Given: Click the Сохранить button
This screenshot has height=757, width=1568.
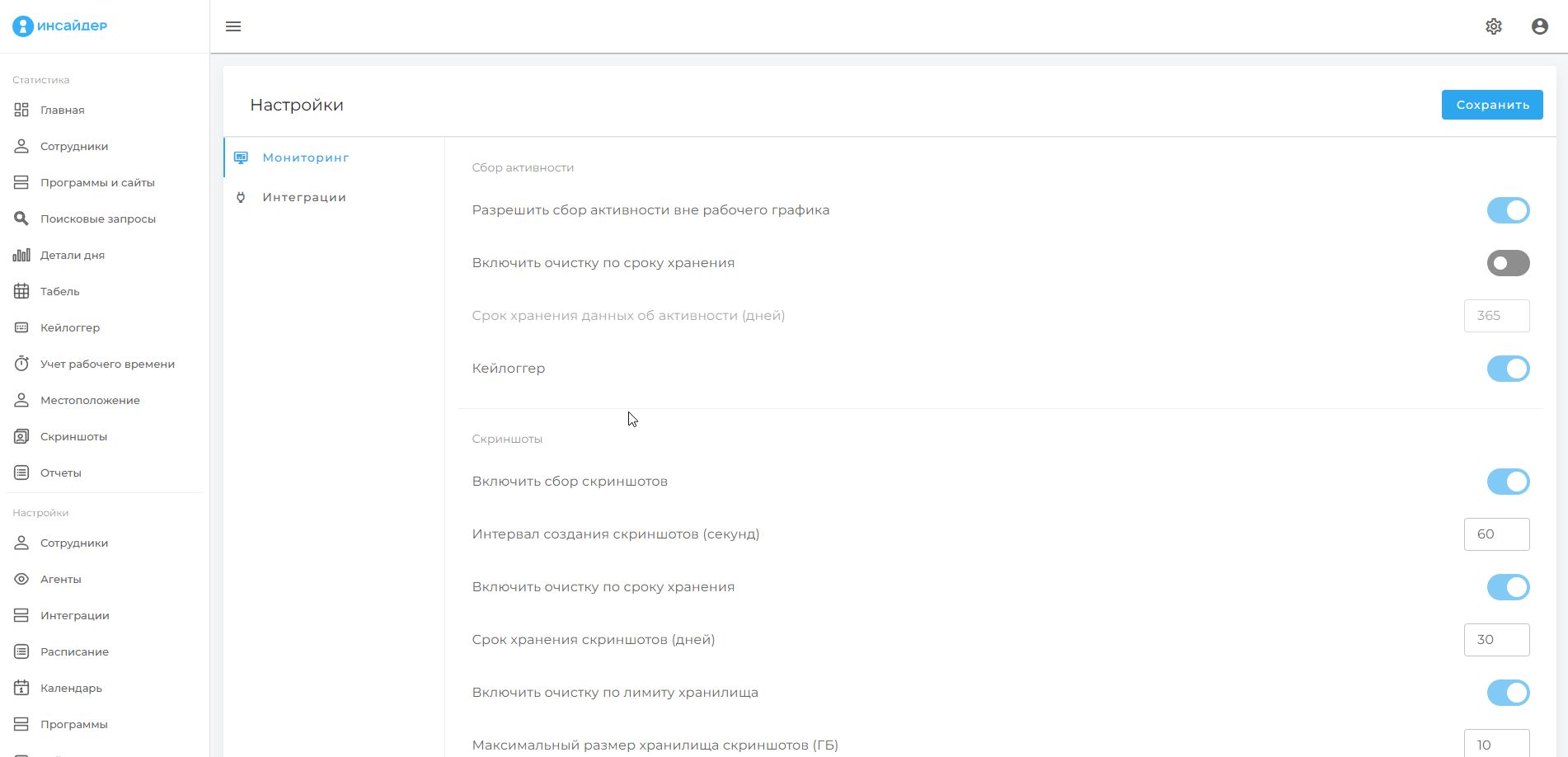Looking at the screenshot, I should pyautogui.click(x=1491, y=105).
